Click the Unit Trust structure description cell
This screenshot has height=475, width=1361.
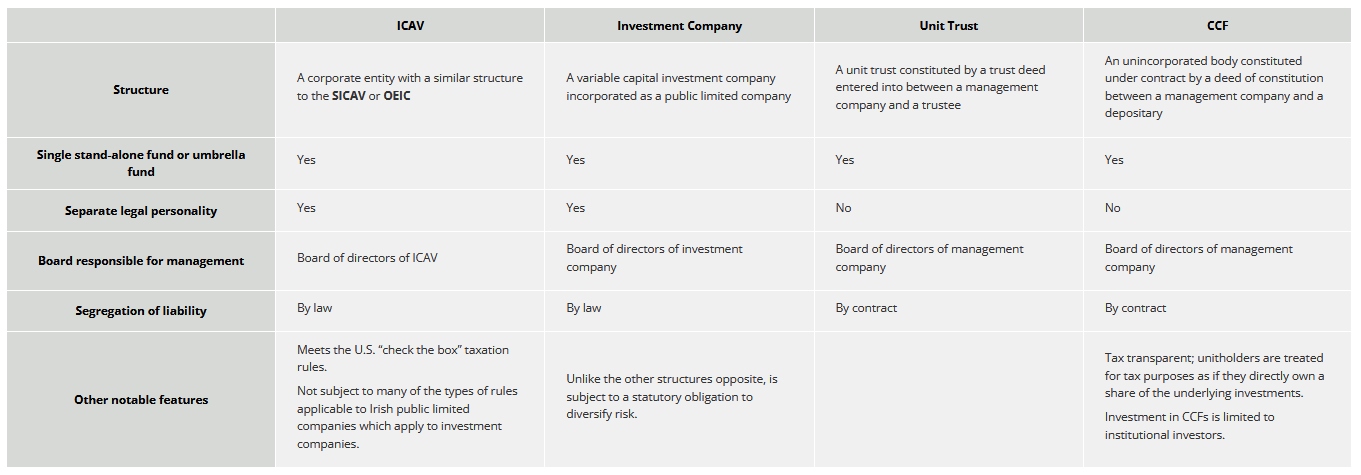click(940, 87)
